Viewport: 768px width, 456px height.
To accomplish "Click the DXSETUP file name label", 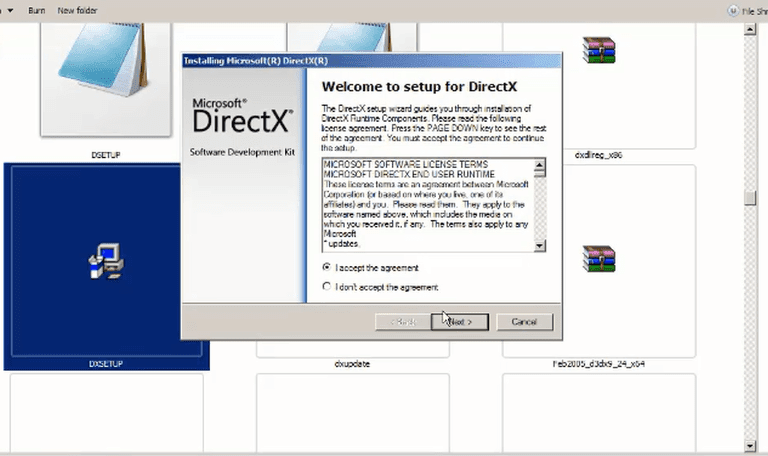I will tap(106, 364).
